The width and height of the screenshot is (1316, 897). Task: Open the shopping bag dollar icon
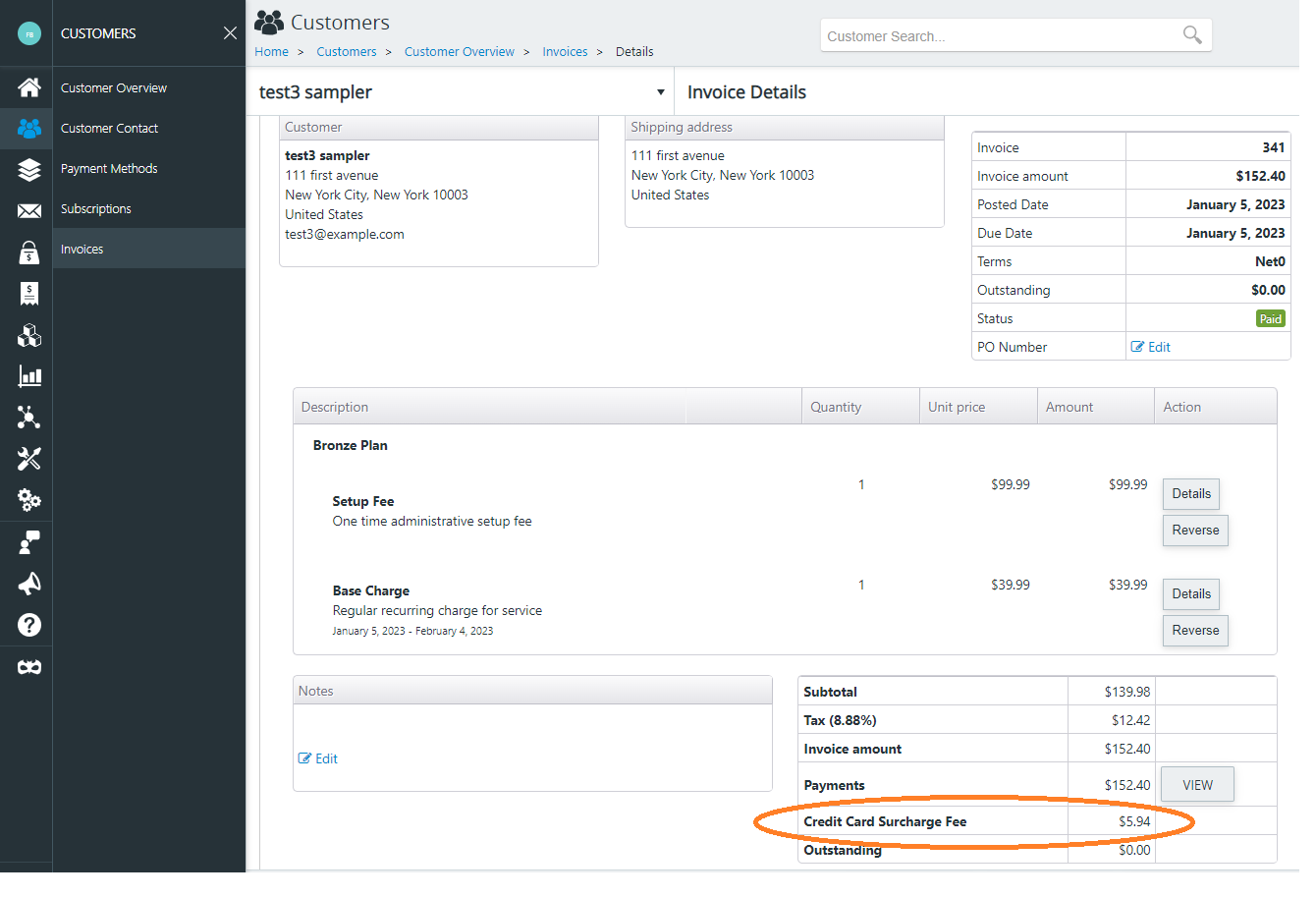(x=29, y=252)
